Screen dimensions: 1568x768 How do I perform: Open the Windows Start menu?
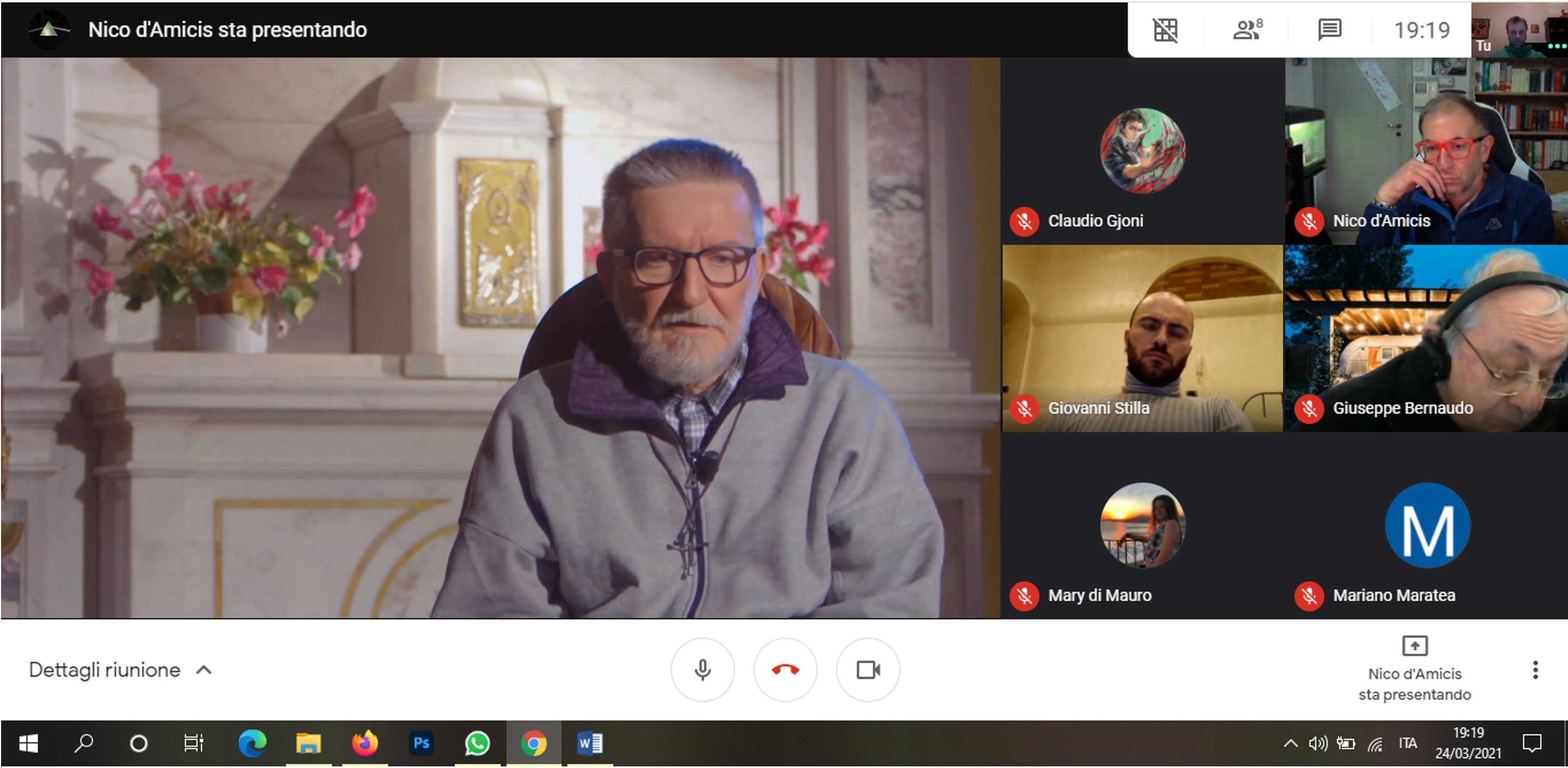(x=28, y=743)
